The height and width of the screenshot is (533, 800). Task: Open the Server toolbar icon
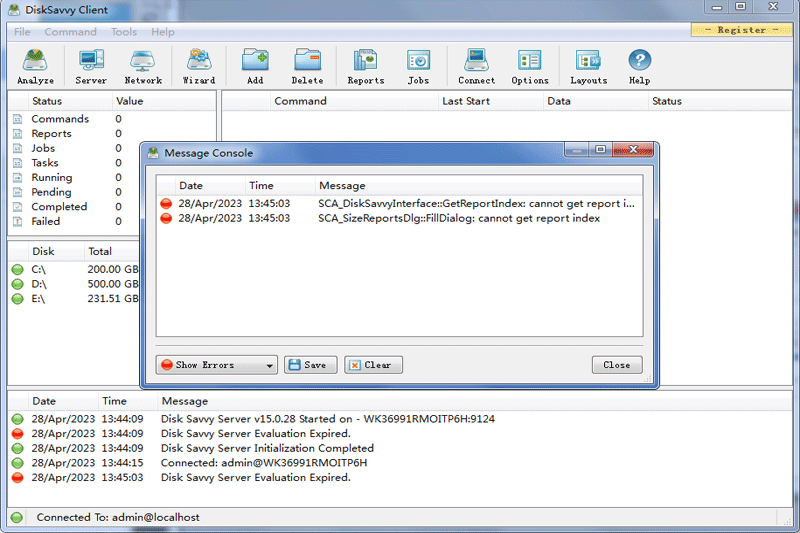coord(91,66)
